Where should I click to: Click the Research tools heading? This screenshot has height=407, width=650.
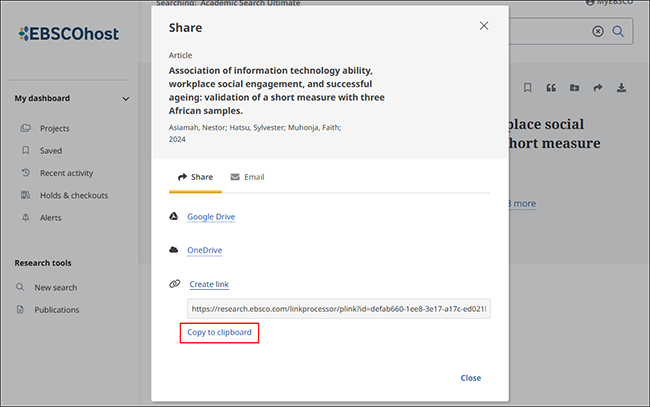click(43, 263)
